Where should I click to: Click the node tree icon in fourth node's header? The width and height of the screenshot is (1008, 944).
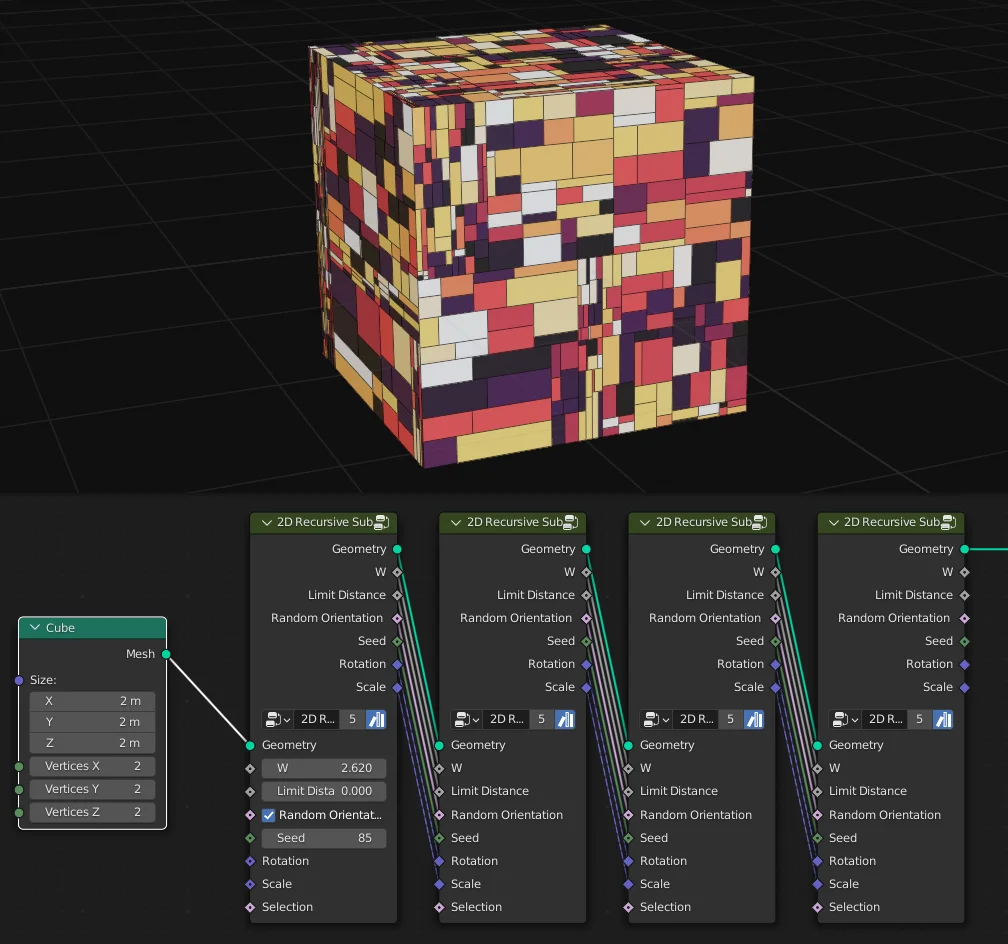[948, 521]
